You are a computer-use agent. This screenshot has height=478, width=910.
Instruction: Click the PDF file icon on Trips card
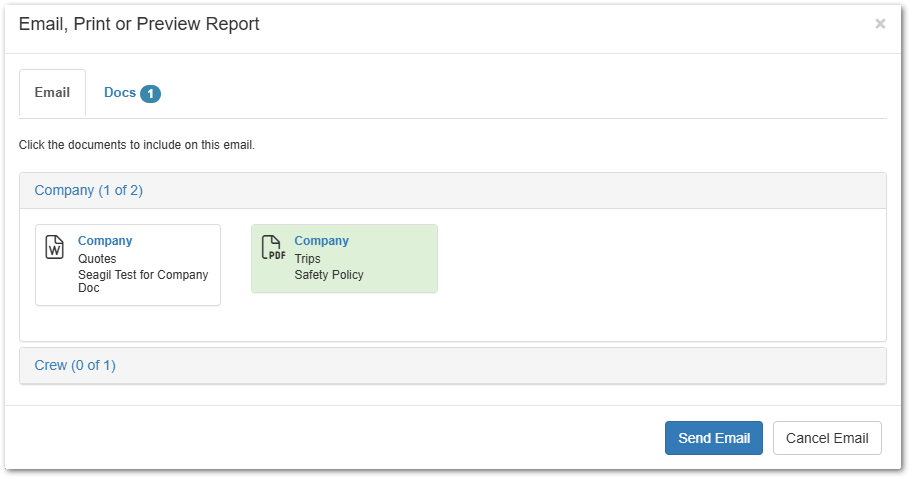(273, 247)
